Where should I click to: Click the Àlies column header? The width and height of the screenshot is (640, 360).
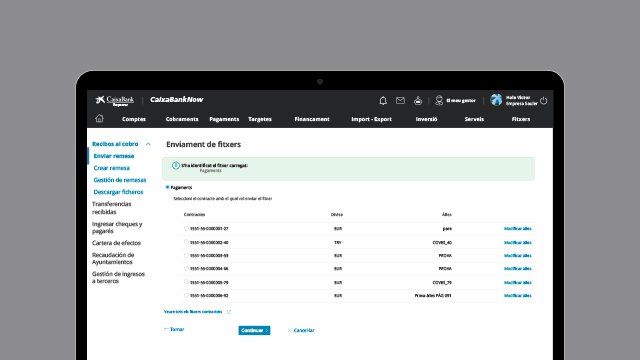447,214
